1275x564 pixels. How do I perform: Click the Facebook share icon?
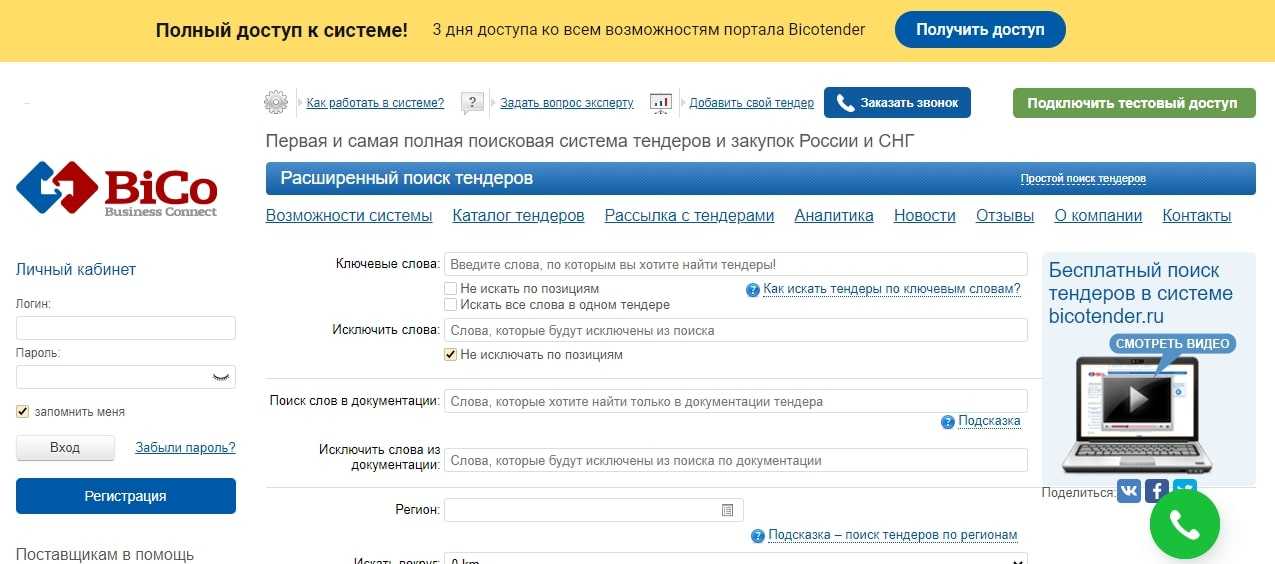[x=1157, y=491]
